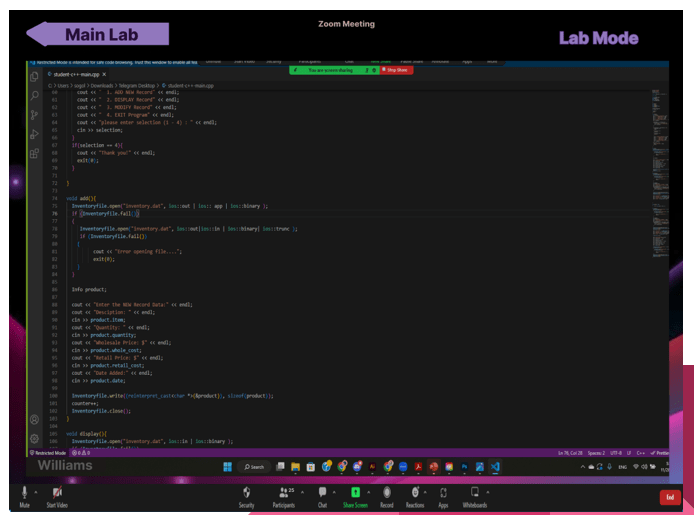
Task: Open the Source Control icon
Action: (35, 115)
